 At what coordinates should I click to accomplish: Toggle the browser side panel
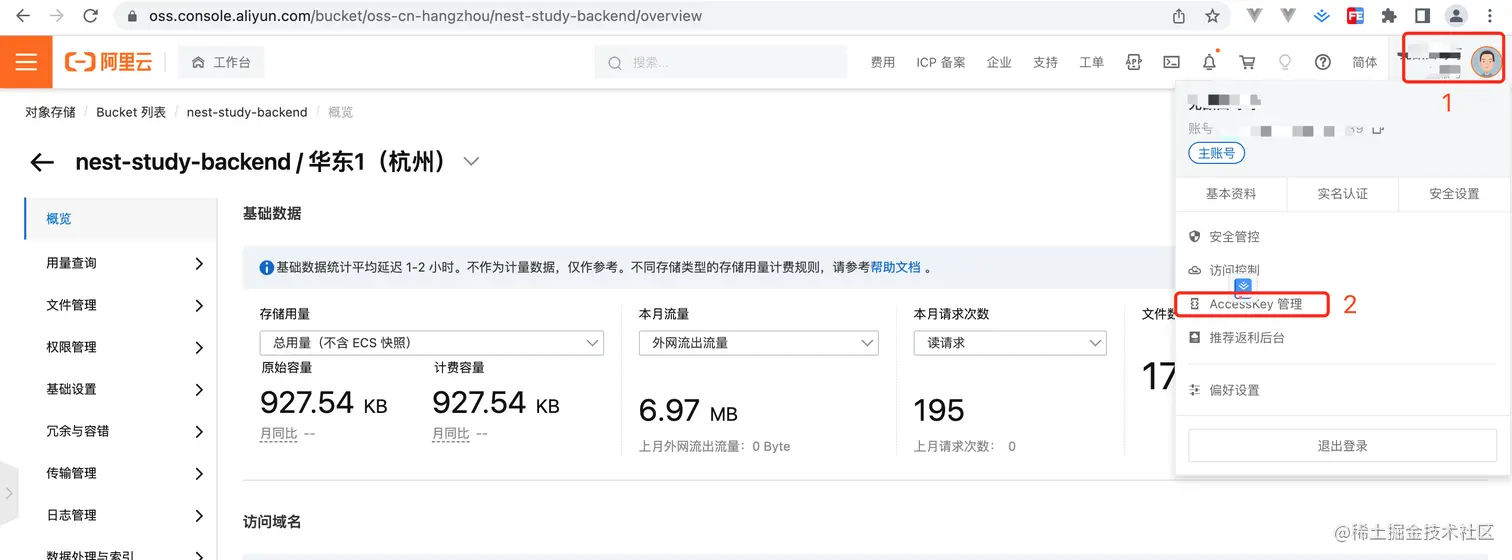pyautogui.click(x=1422, y=16)
